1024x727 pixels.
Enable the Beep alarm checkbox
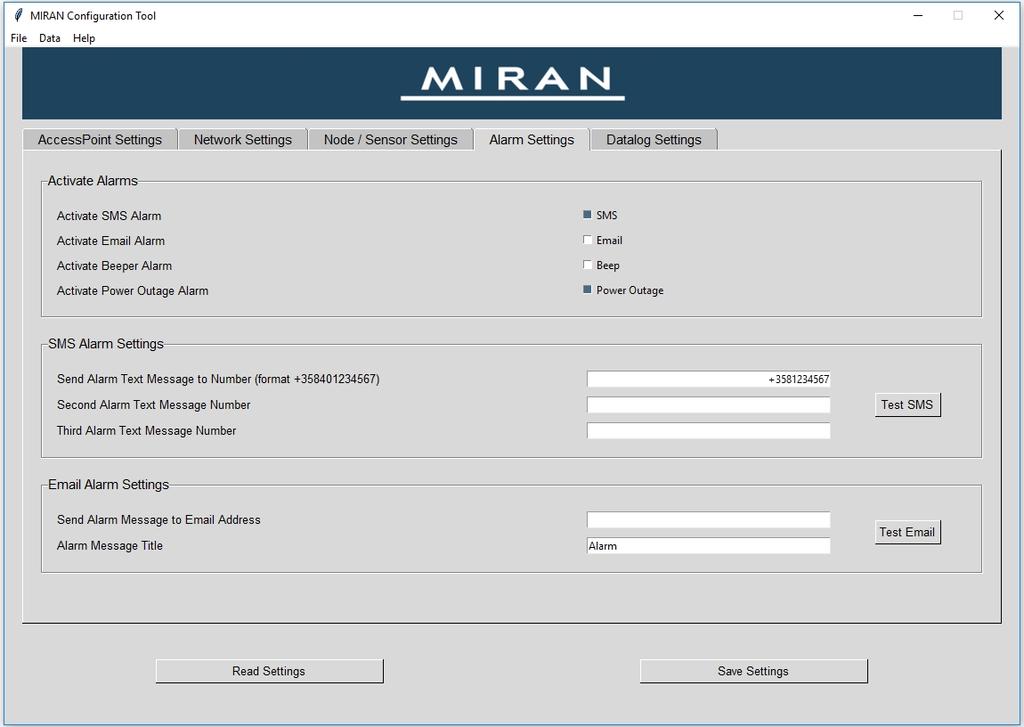click(587, 265)
